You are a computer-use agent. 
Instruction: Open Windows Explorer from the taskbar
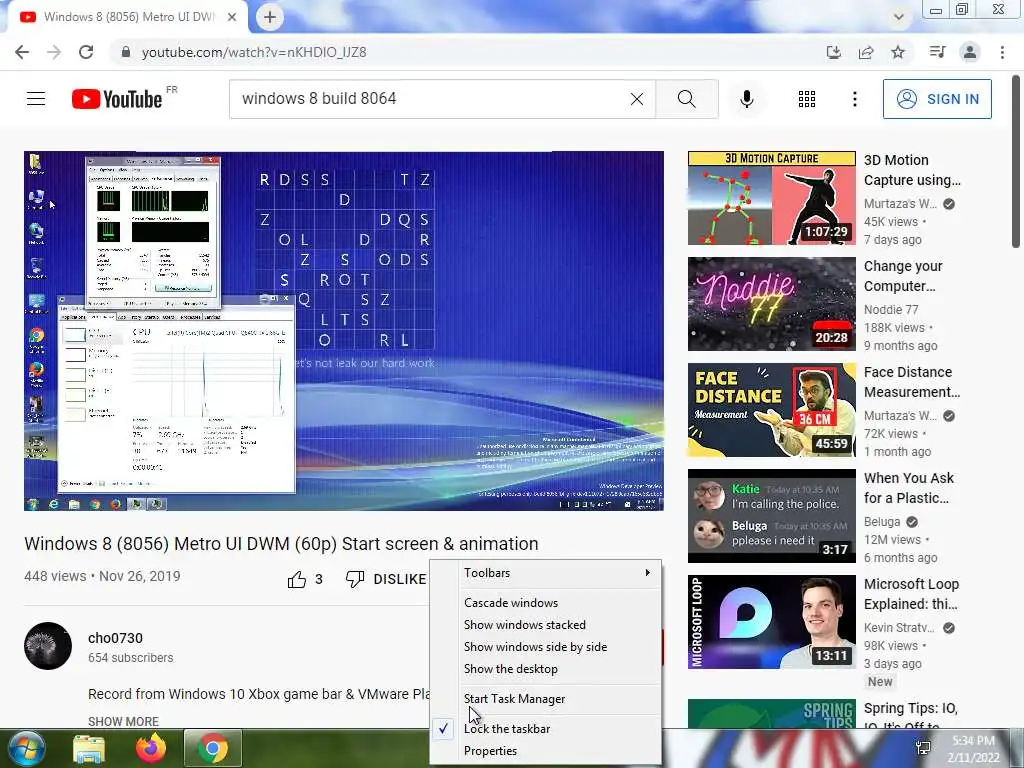click(x=89, y=749)
